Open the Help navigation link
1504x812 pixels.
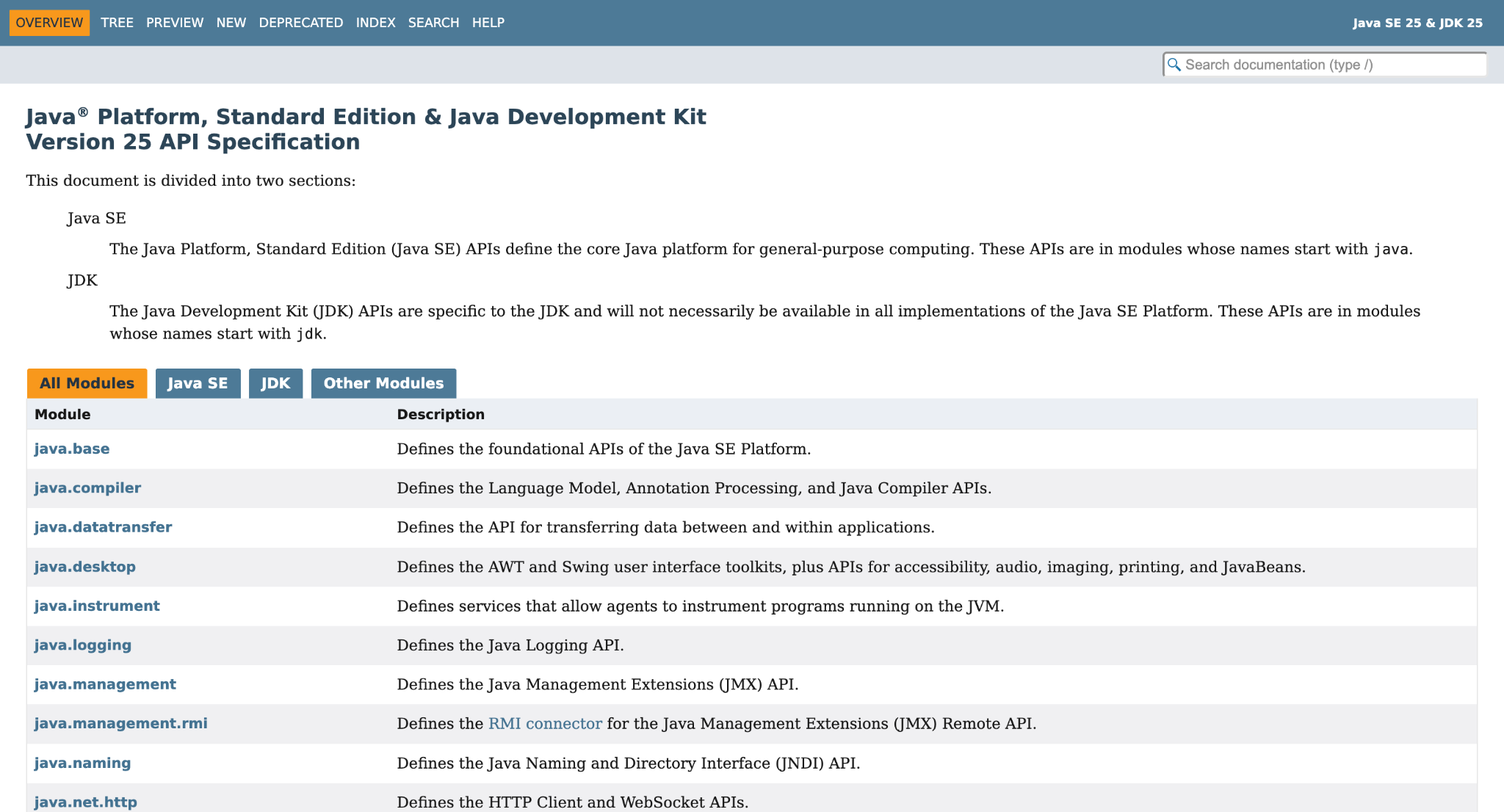[488, 23]
